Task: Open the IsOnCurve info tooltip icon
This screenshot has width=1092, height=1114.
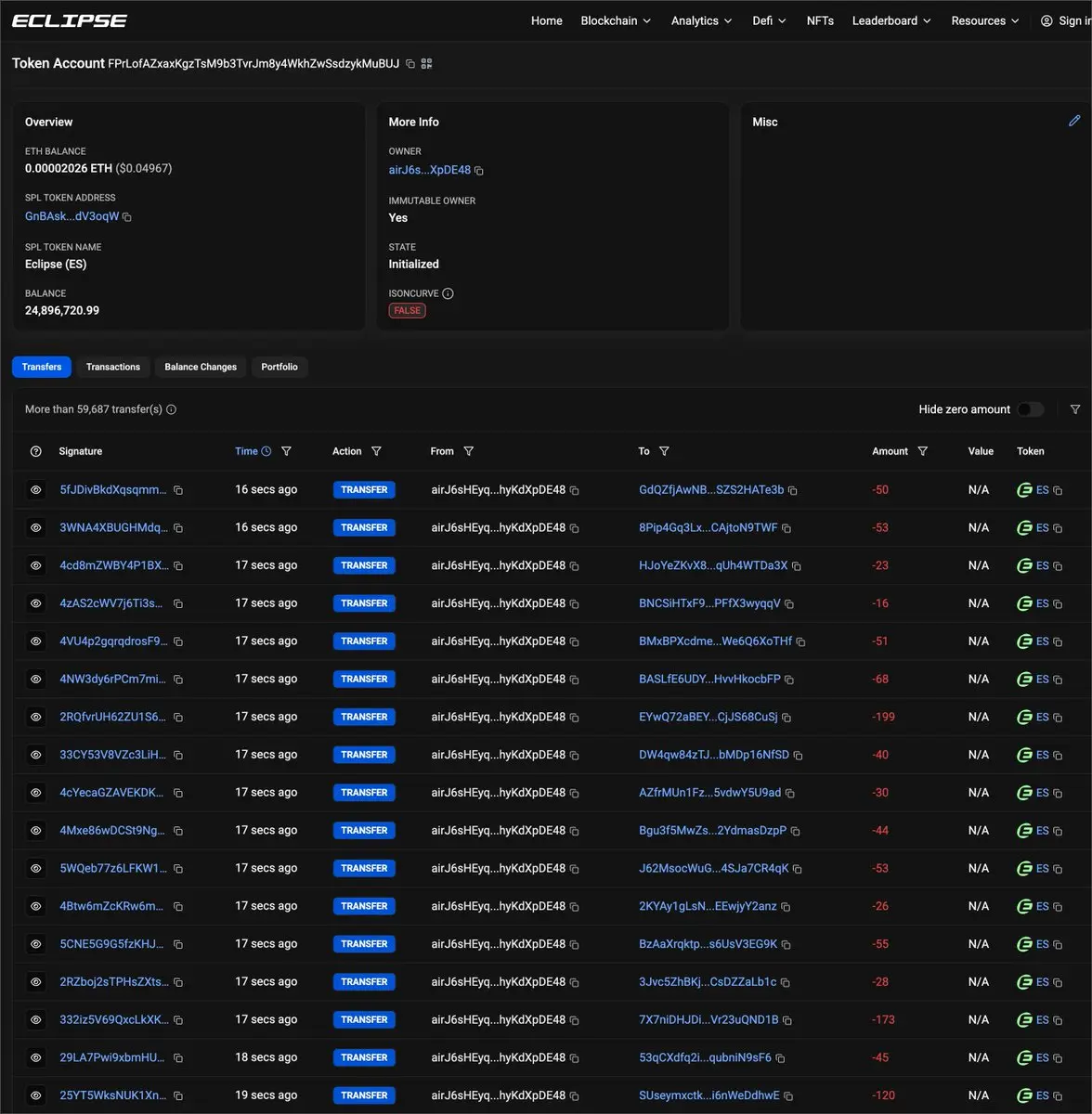Action: tap(448, 293)
